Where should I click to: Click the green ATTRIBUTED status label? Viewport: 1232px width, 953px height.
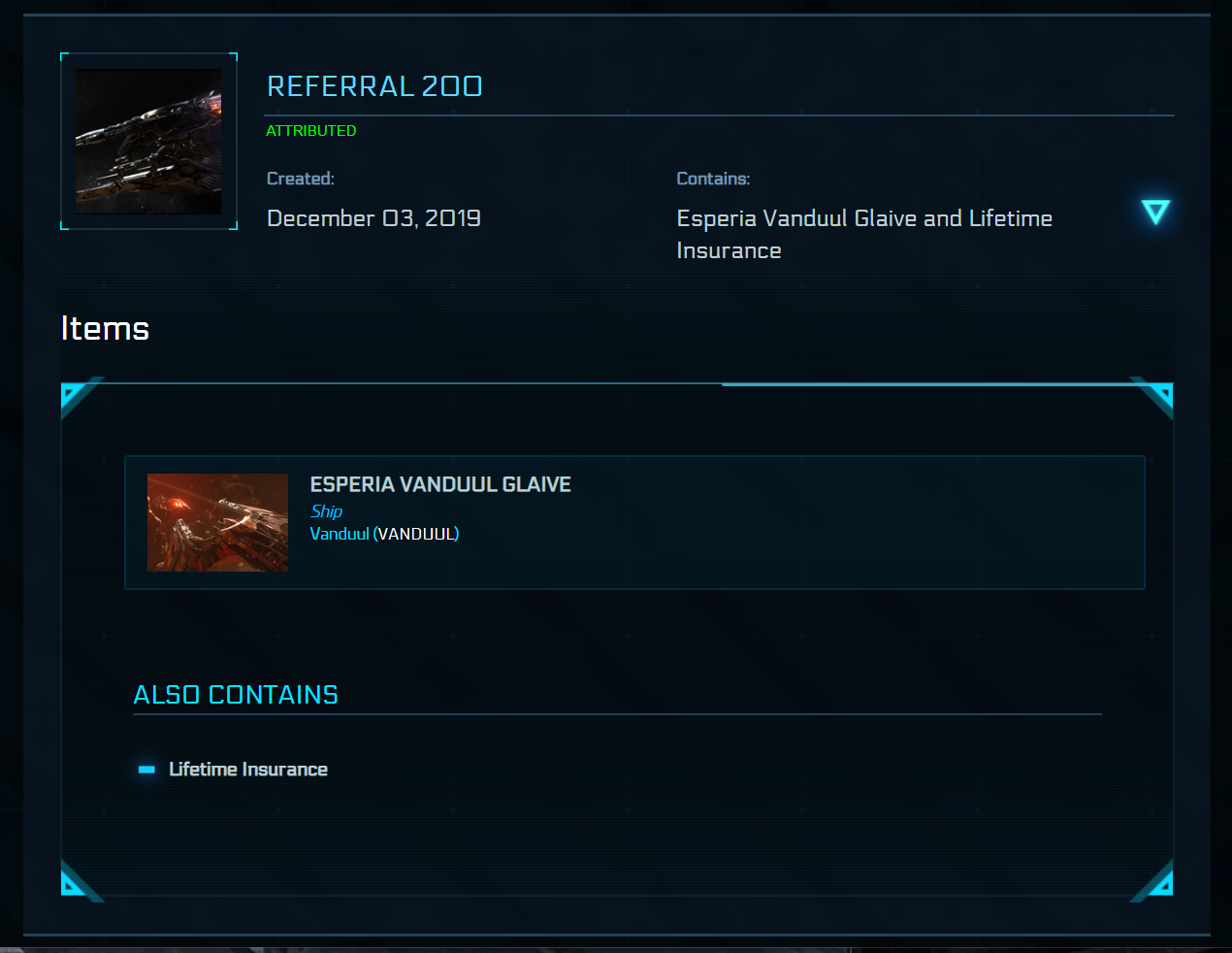point(311,130)
